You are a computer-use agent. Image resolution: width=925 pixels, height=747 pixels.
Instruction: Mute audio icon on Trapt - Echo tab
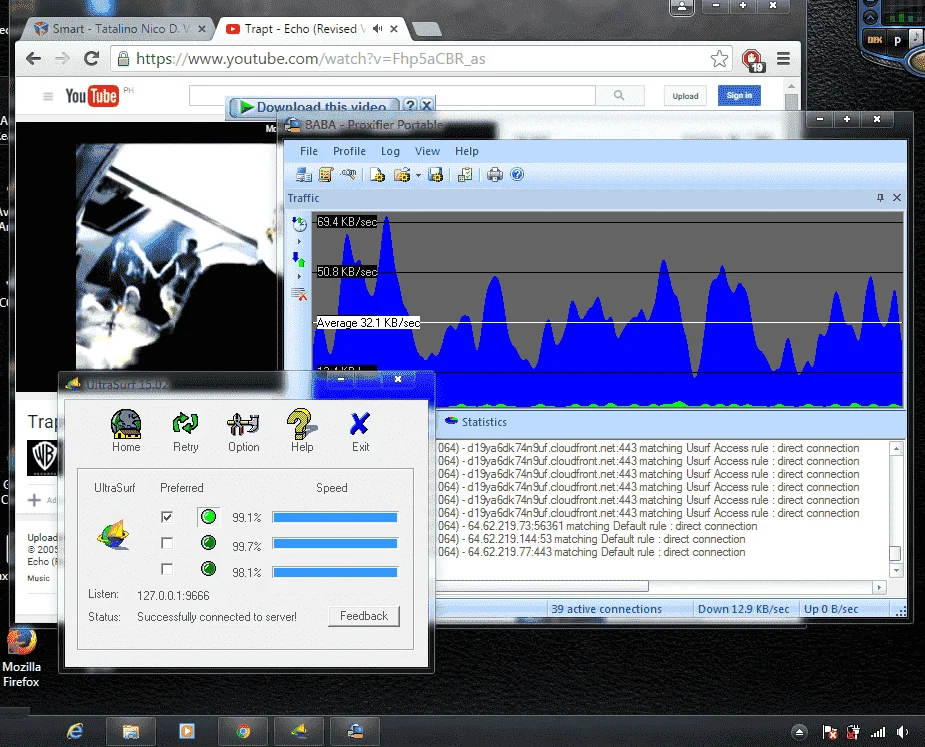(378, 28)
